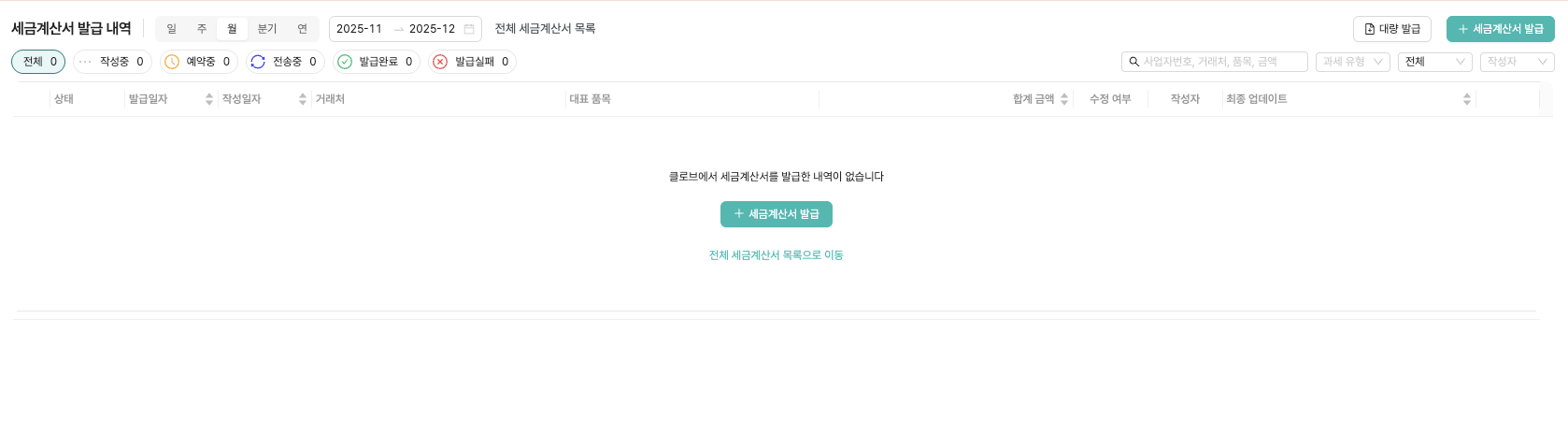The width and height of the screenshot is (1568, 435).
Task: Open the 과세 유형 dropdown
Action: coord(1352,62)
